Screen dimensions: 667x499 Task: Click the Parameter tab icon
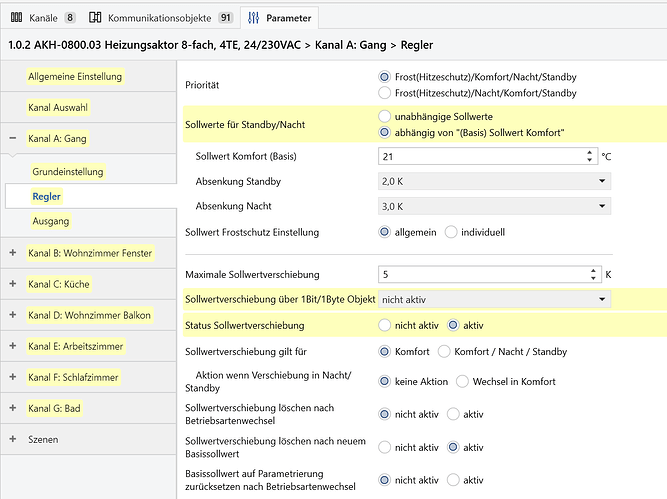[254, 18]
